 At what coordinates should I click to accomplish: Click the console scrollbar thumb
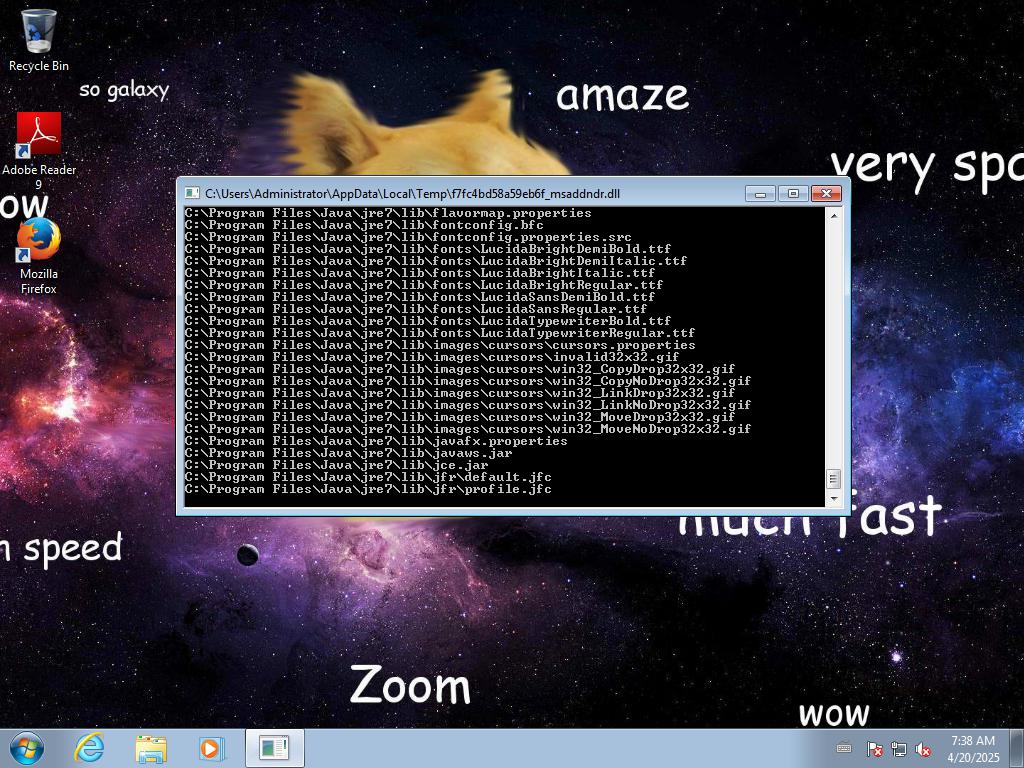tap(833, 479)
